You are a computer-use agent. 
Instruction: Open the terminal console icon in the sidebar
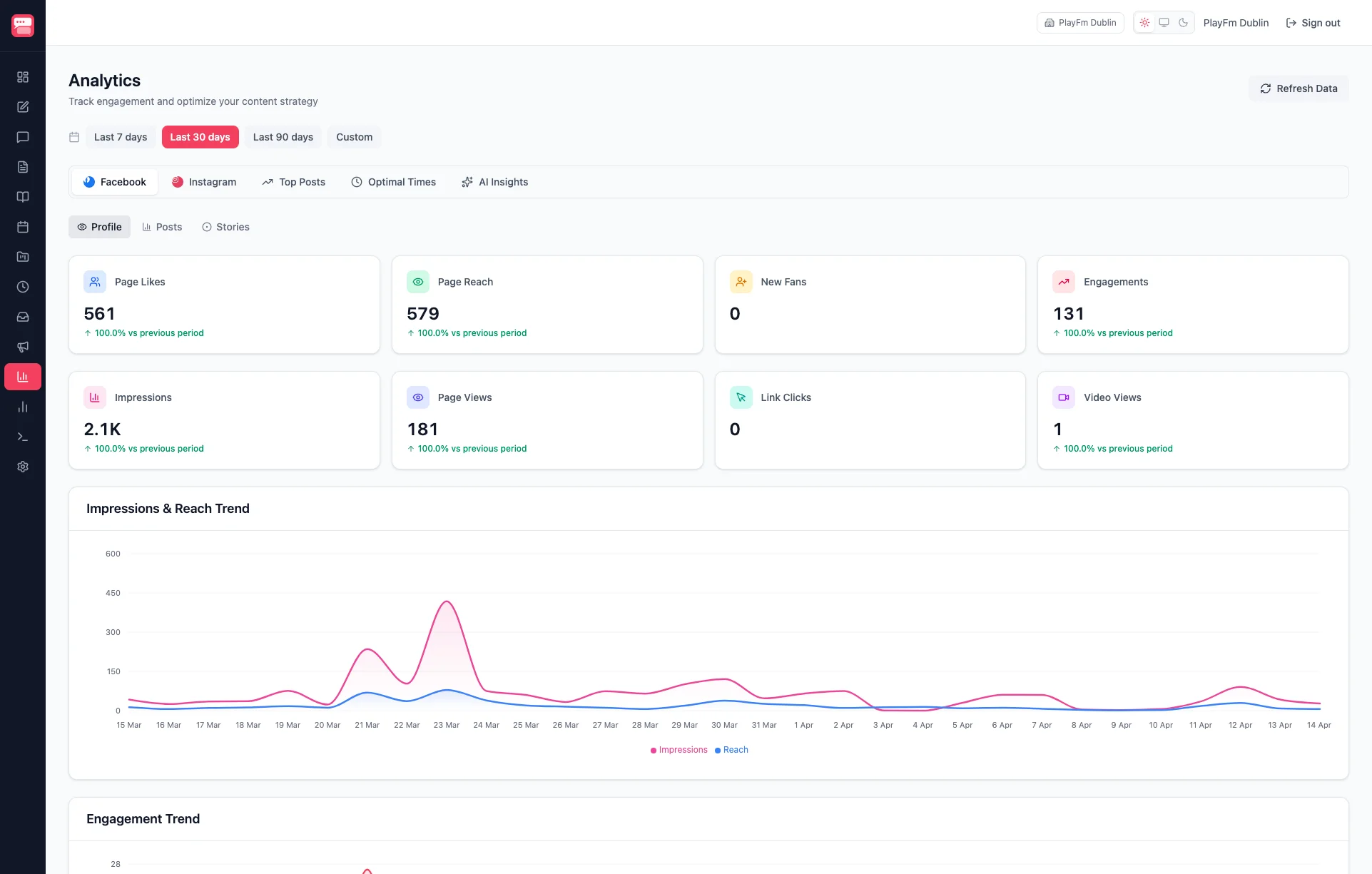point(23,437)
